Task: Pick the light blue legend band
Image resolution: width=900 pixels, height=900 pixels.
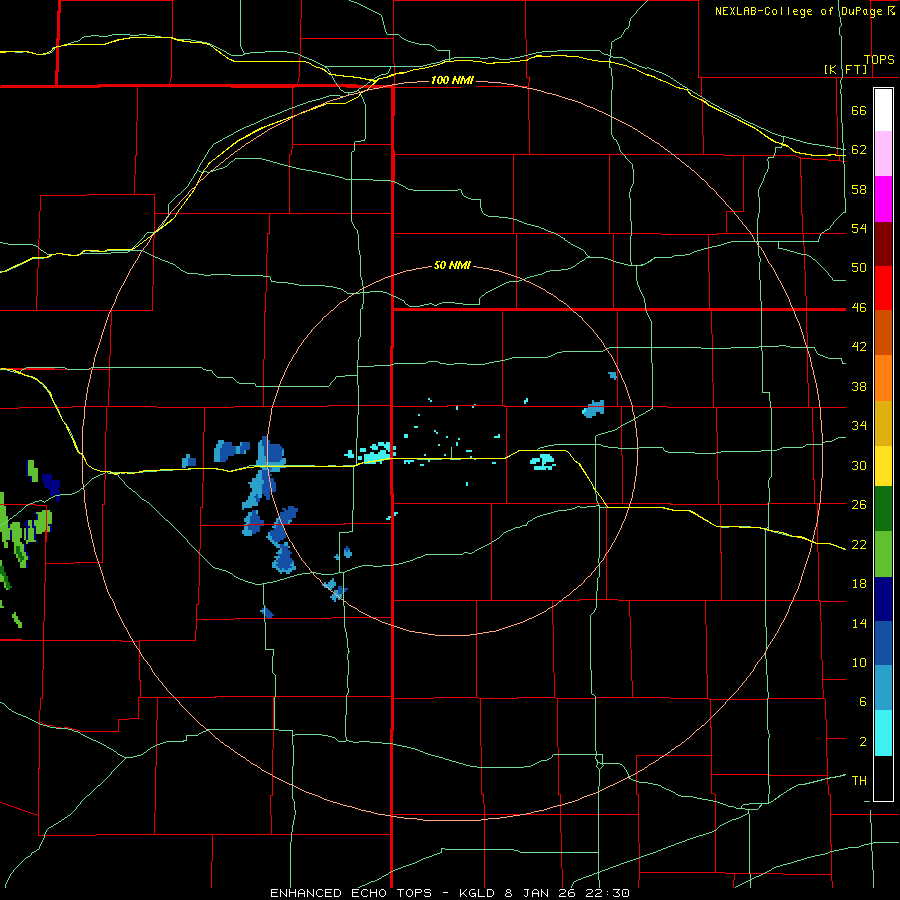Action: [883, 688]
